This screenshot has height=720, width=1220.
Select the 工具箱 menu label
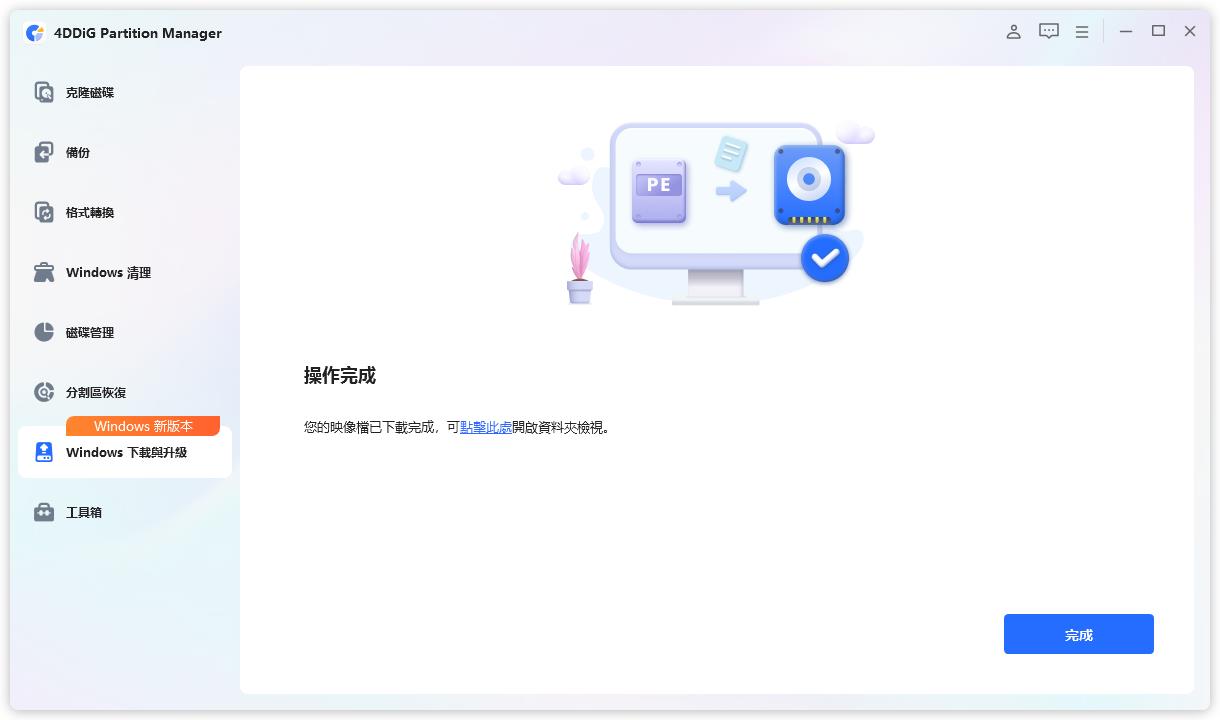[84, 512]
